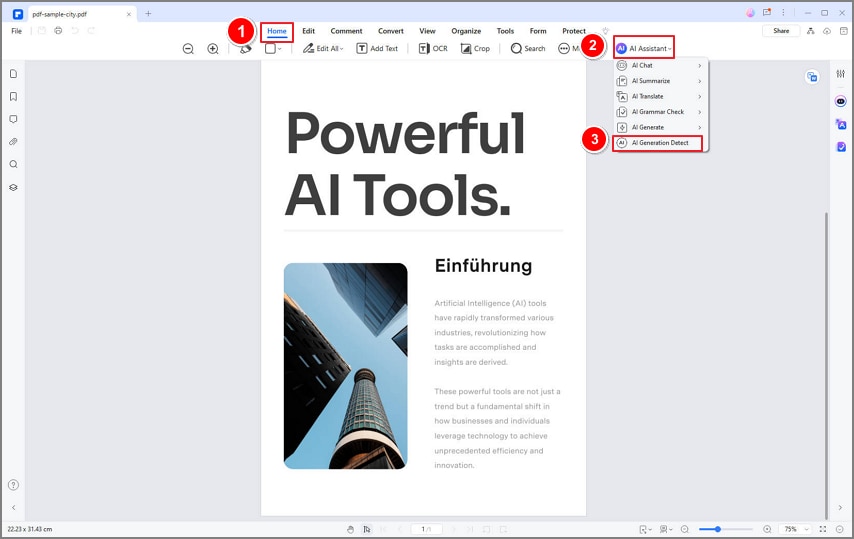Select the hand pan tool in status bar

pyautogui.click(x=351, y=529)
